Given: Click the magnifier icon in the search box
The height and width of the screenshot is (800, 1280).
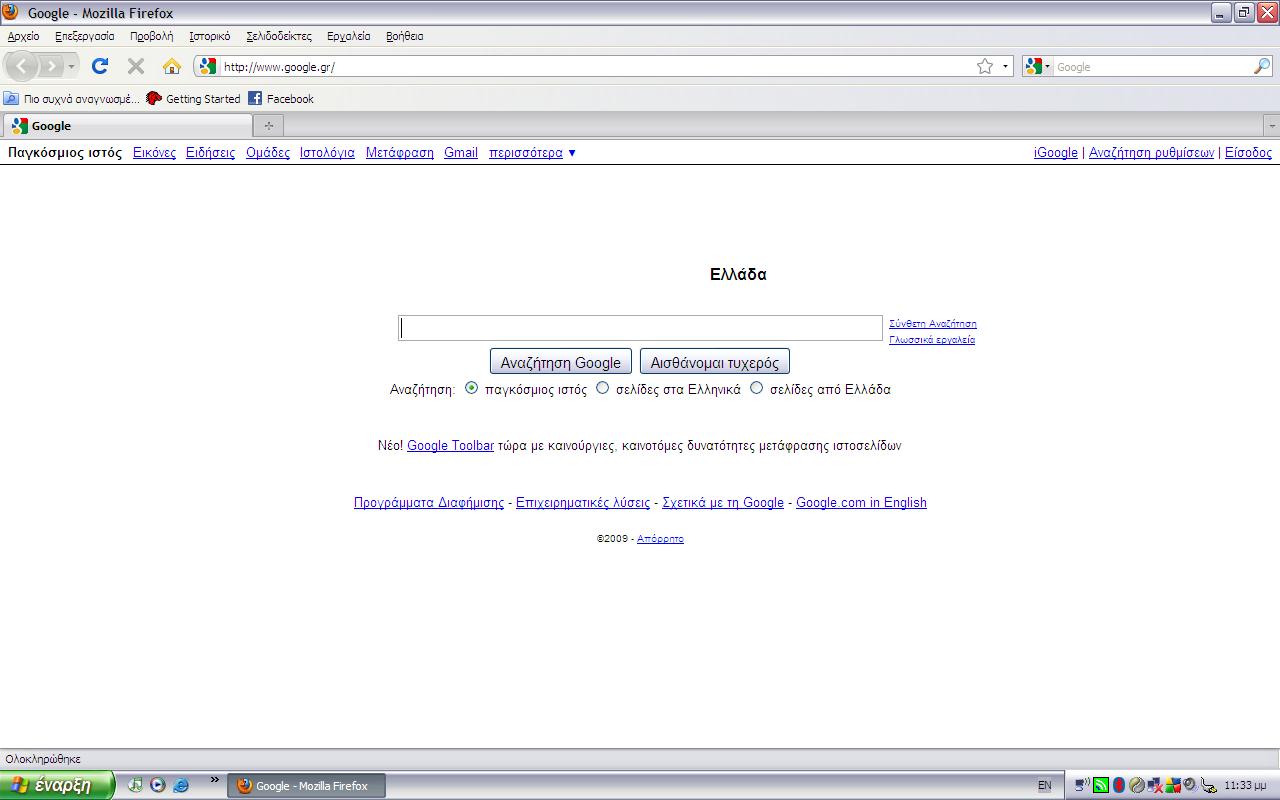Looking at the screenshot, I should pyautogui.click(x=1262, y=66).
